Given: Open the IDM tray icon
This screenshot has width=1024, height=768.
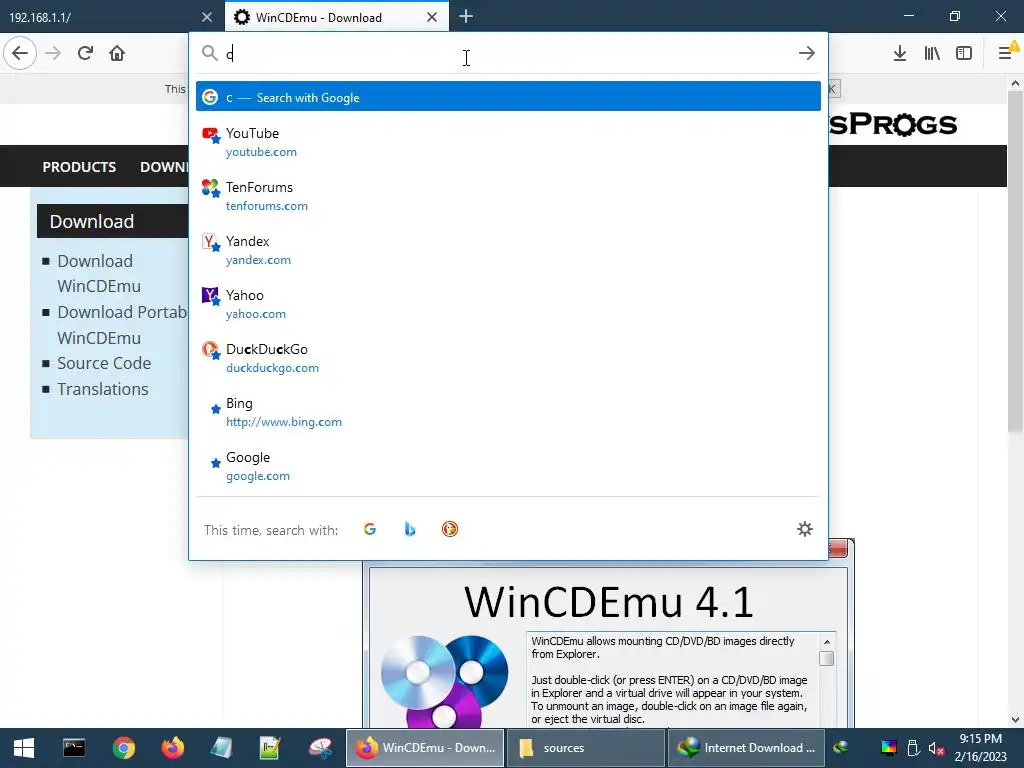Looking at the screenshot, I should click(841, 748).
